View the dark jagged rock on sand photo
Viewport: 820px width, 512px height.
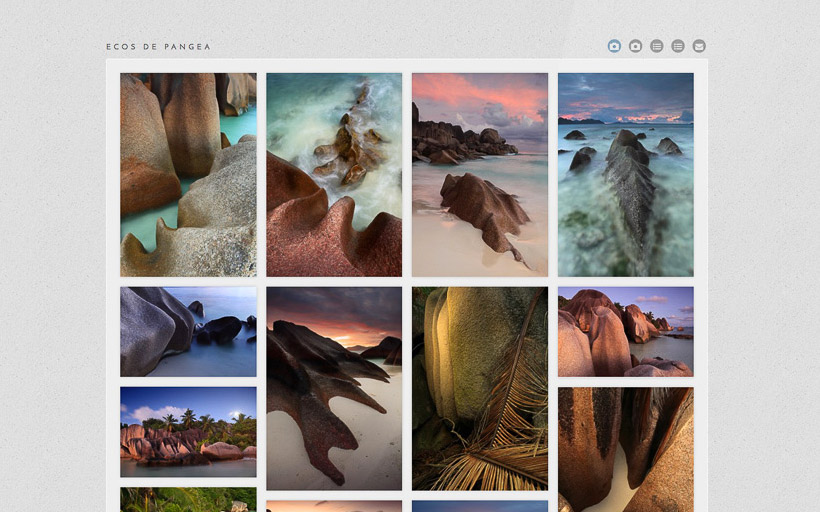tap(334, 389)
